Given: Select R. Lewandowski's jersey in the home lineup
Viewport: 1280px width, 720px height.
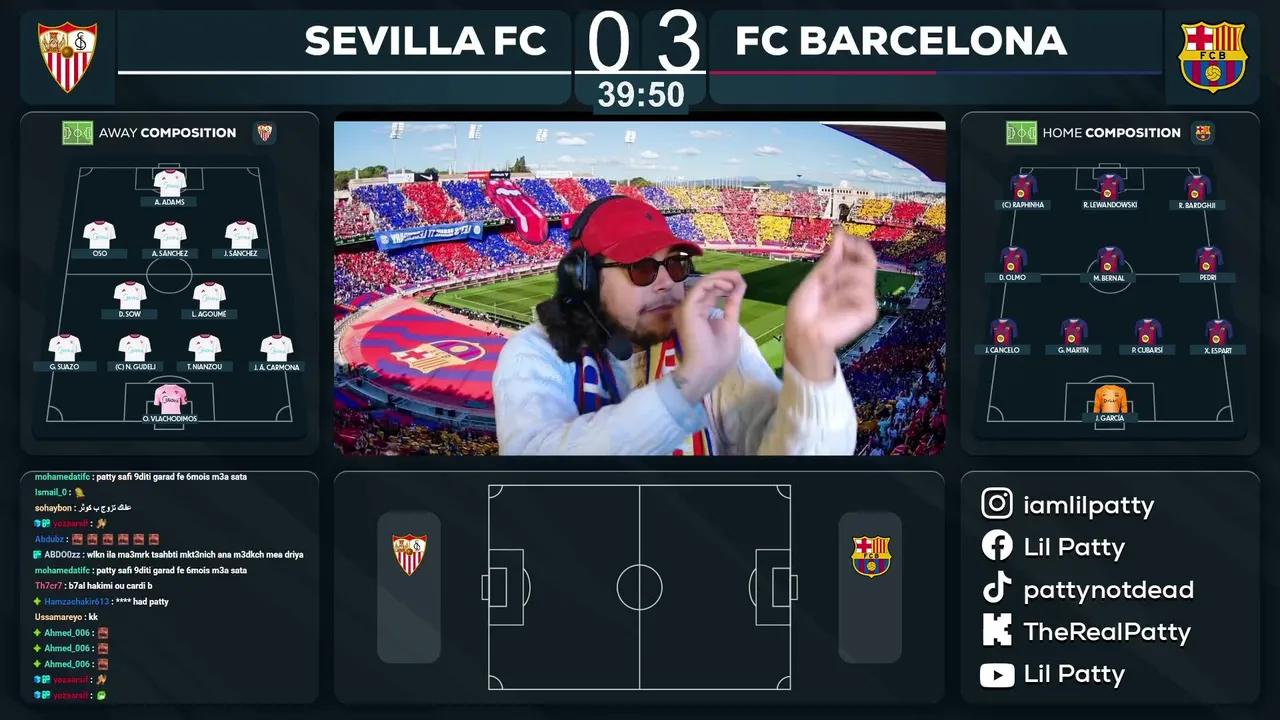Looking at the screenshot, I should pyautogui.click(x=1108, y=187).
